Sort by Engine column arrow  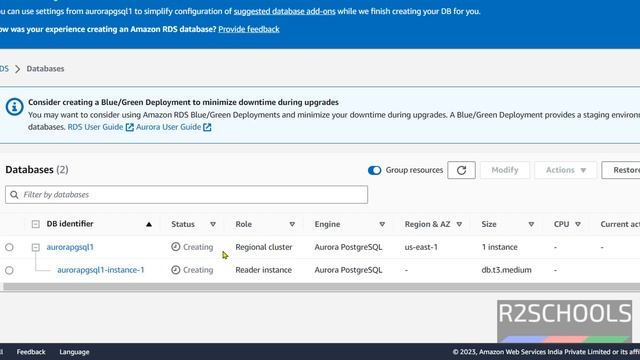382,224
